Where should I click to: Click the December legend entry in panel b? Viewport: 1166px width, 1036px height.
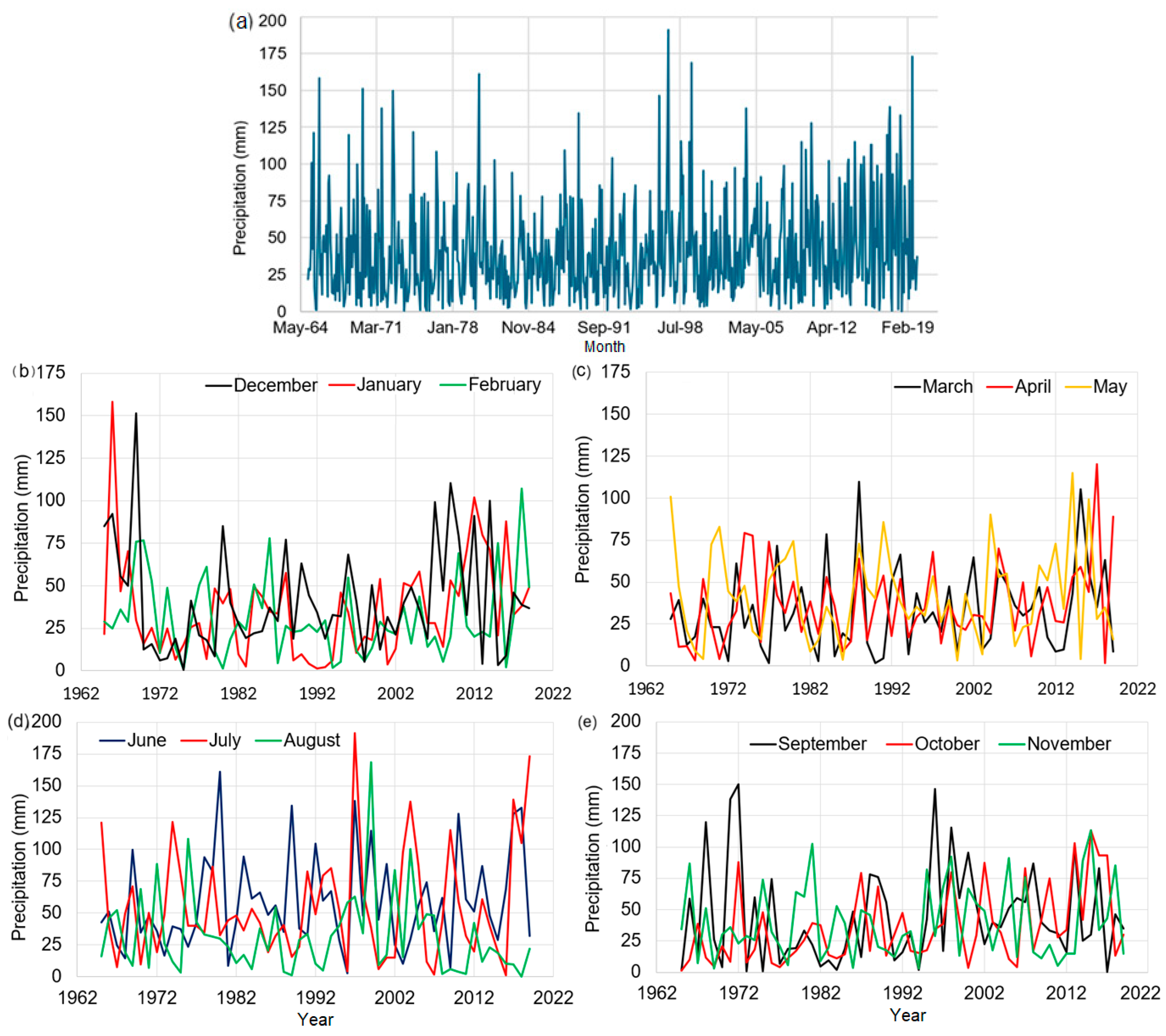coord(261,385)
